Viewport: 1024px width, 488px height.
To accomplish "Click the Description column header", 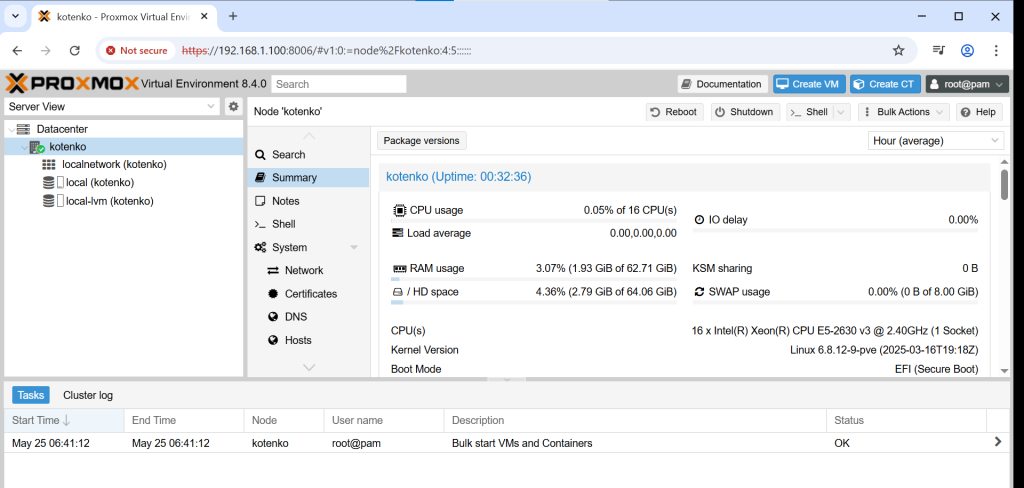I will 635,420.
